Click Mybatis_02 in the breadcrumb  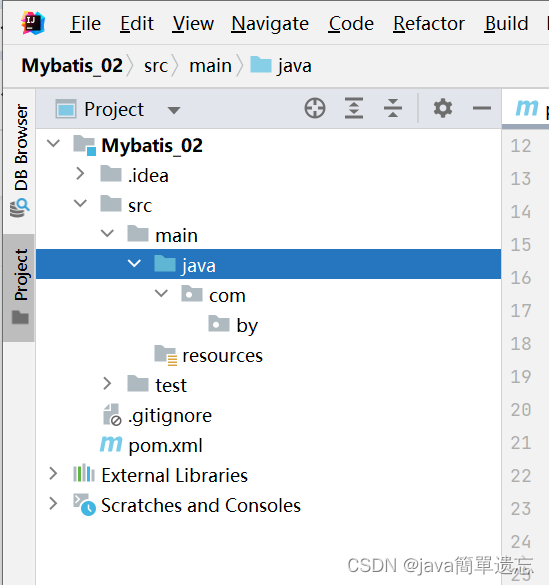pyautogui.click(x=72, y=65)
